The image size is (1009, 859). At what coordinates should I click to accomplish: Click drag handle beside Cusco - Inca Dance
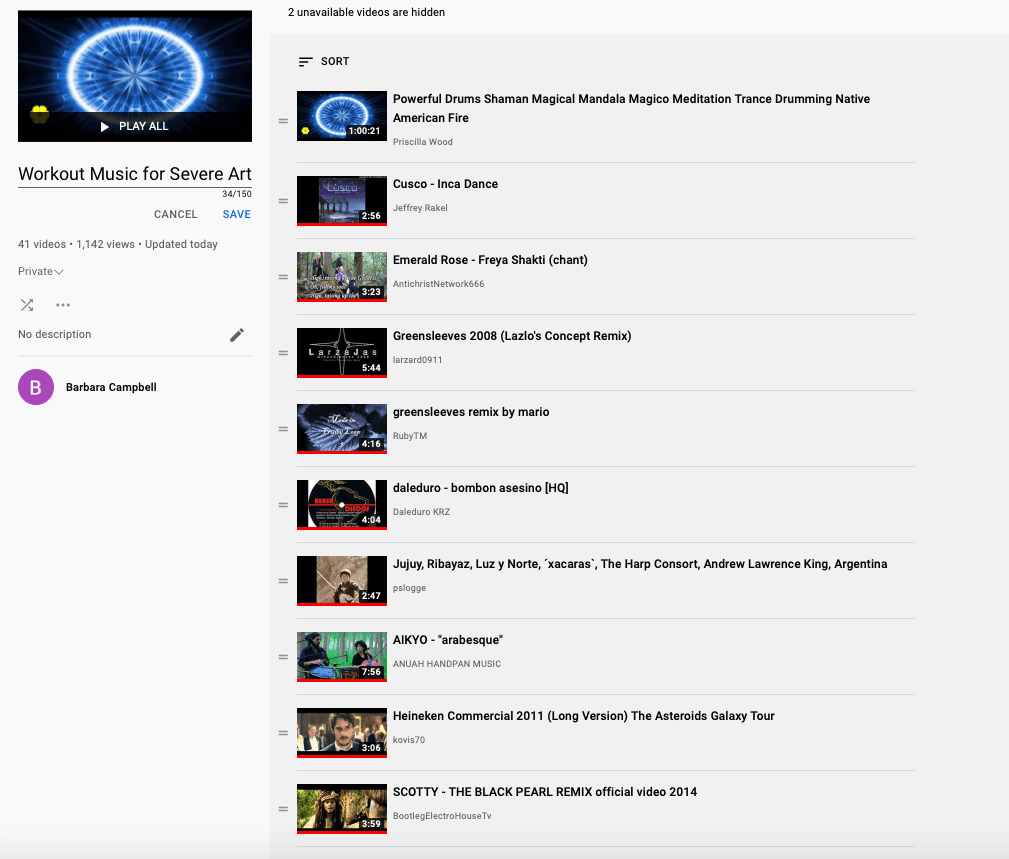click(283, 201)
